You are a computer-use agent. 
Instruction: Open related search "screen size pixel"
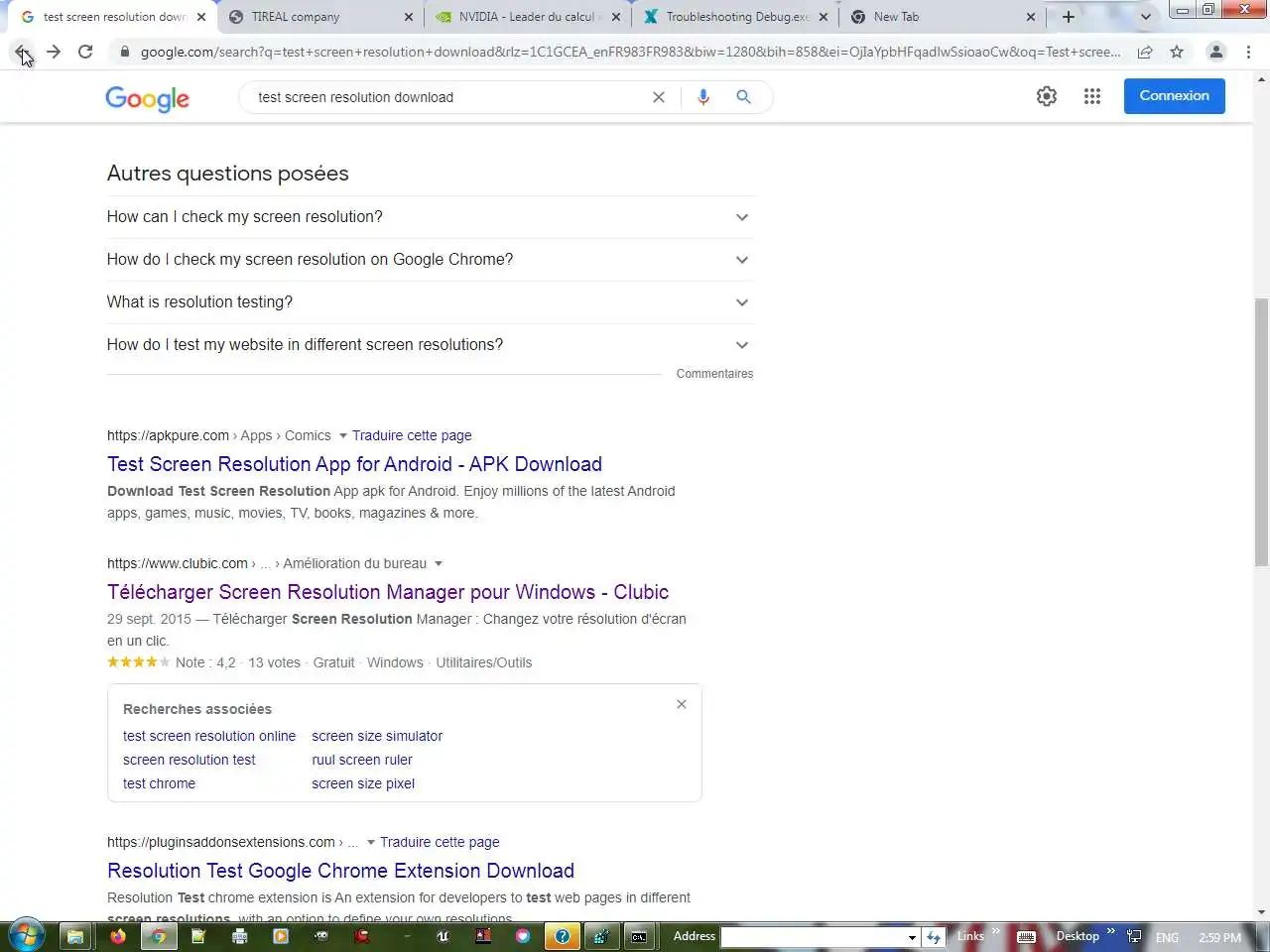363,783
